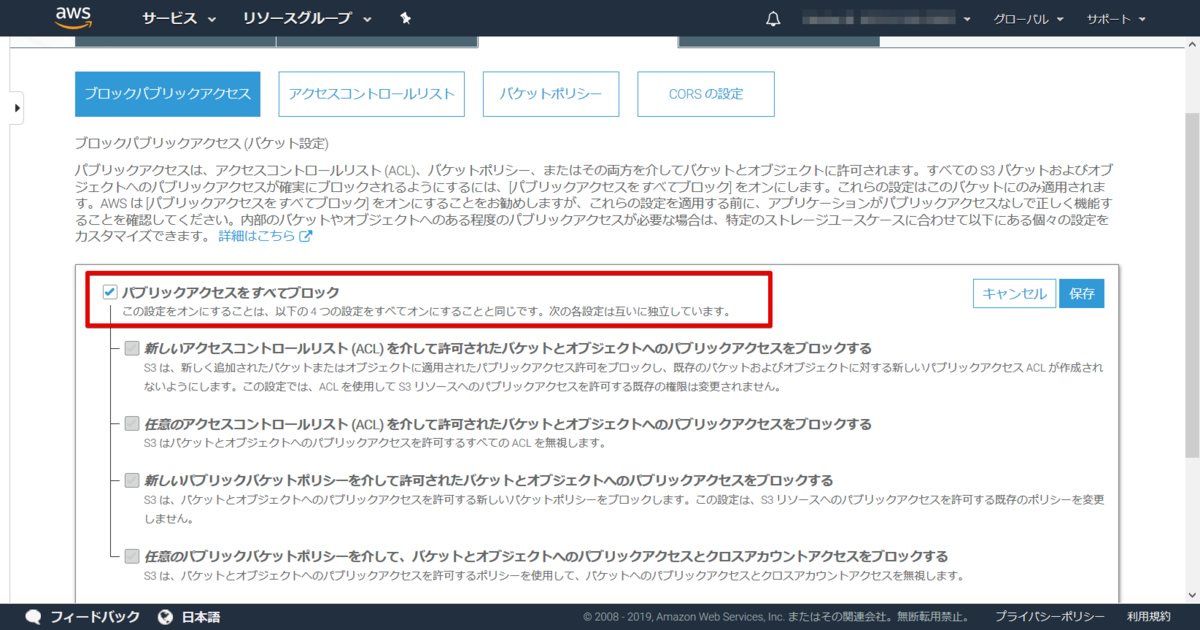Uncheck パブリックアクセスをすべてブロック checkbox
This screenshot has width=1200, height=630.
pyautogui.click(x=110, y=293)
